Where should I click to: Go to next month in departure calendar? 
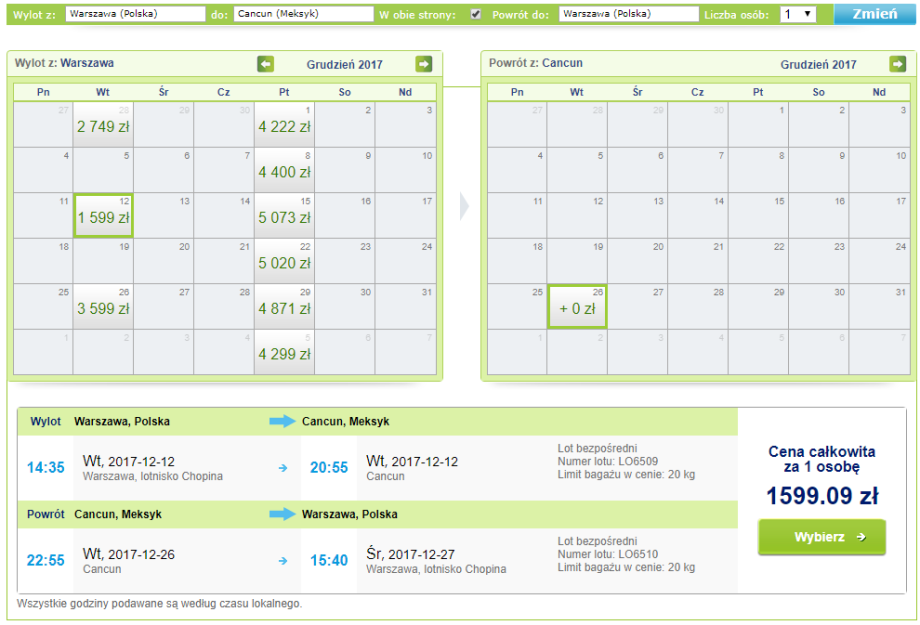point(424,64)
